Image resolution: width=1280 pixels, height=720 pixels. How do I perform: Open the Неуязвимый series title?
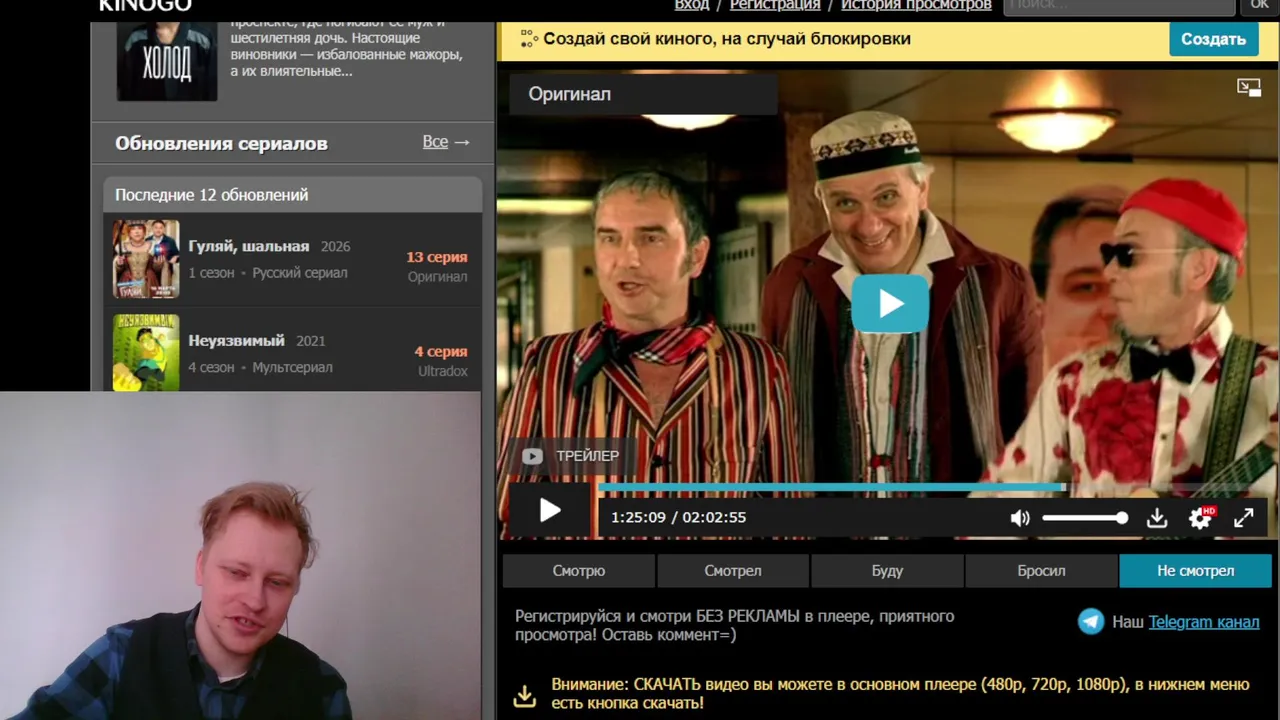[237, 341]
